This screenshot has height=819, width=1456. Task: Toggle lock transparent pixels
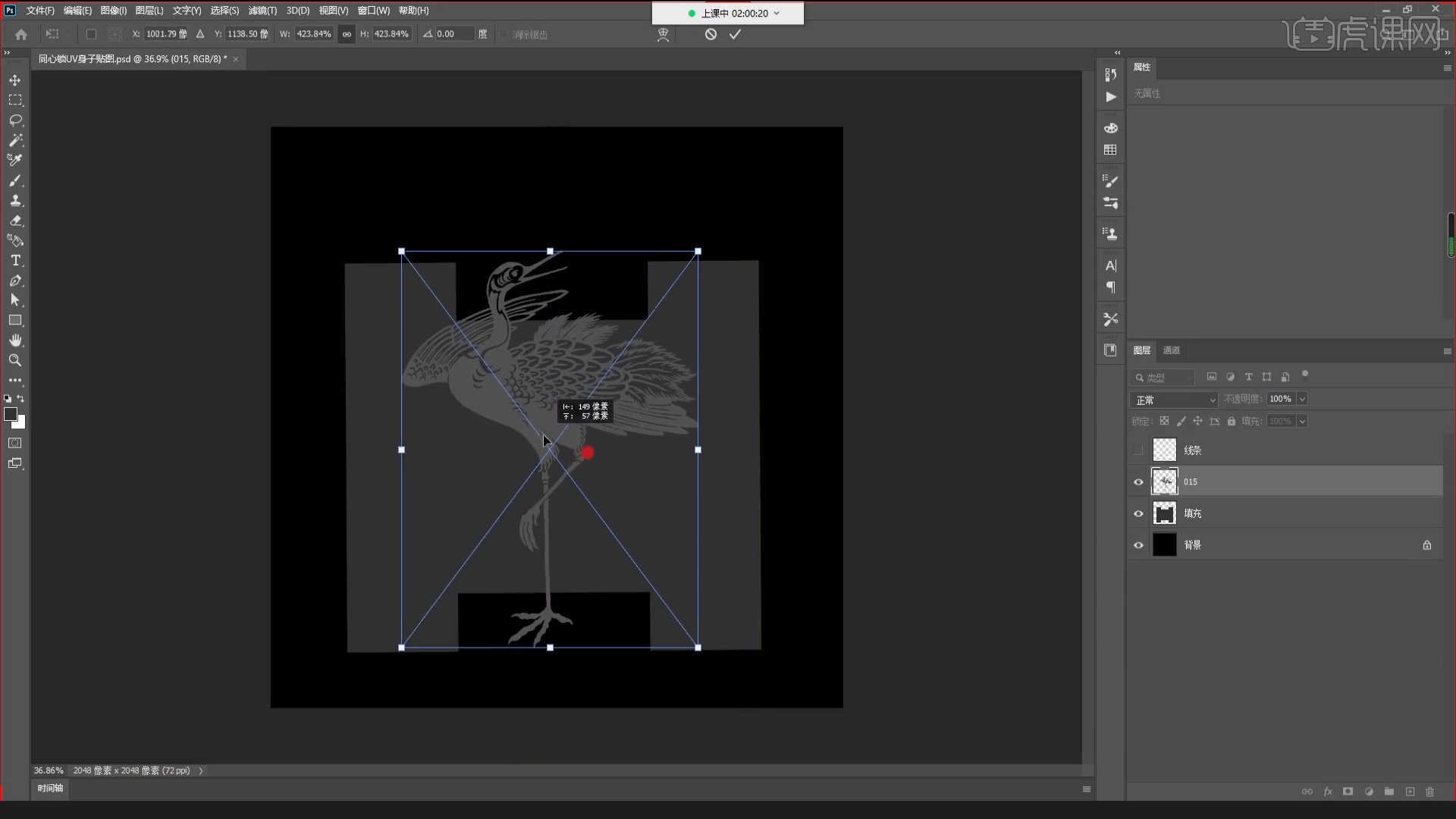(x=1164, y=421)
